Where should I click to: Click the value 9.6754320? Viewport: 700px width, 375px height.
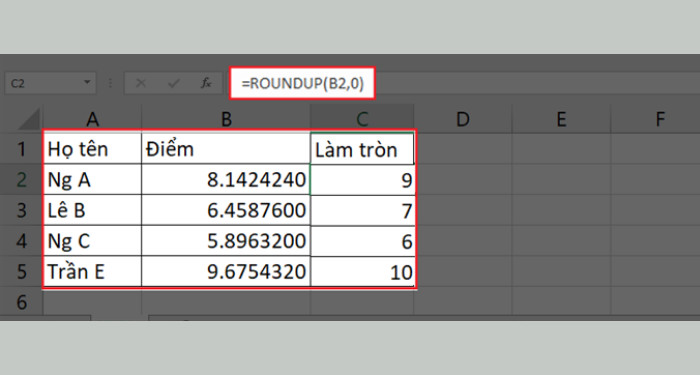click(x=226, y=271)
